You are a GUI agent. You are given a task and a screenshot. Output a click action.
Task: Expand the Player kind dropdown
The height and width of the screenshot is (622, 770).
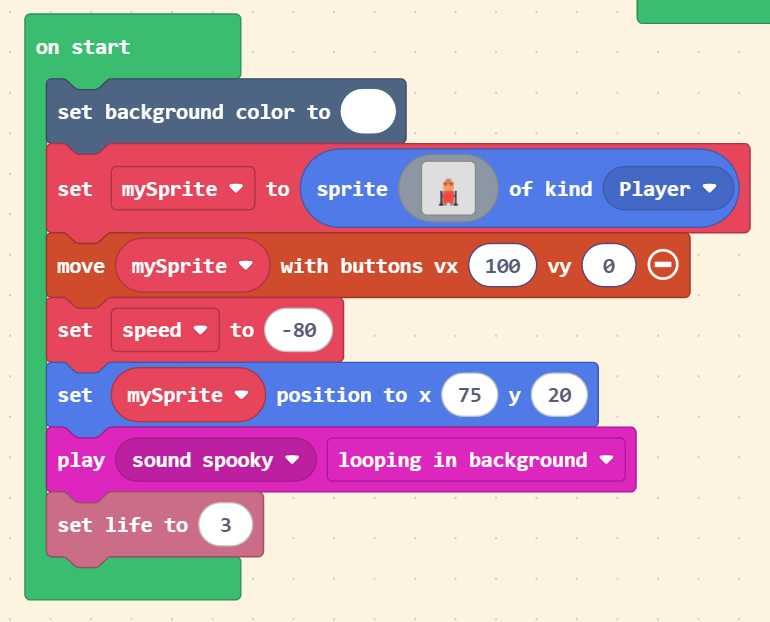667,188
